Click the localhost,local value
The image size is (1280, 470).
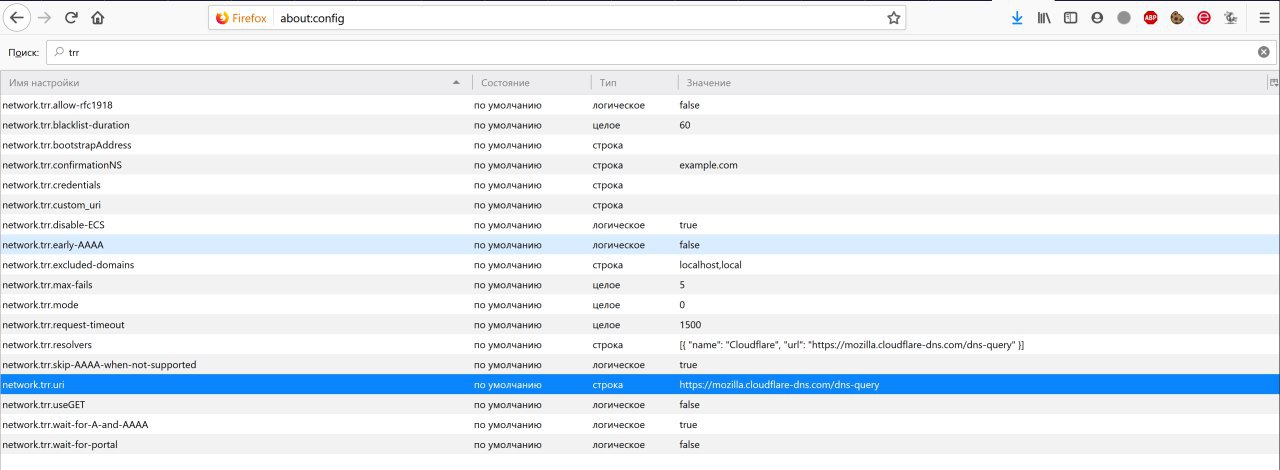(x=710, y=265)
